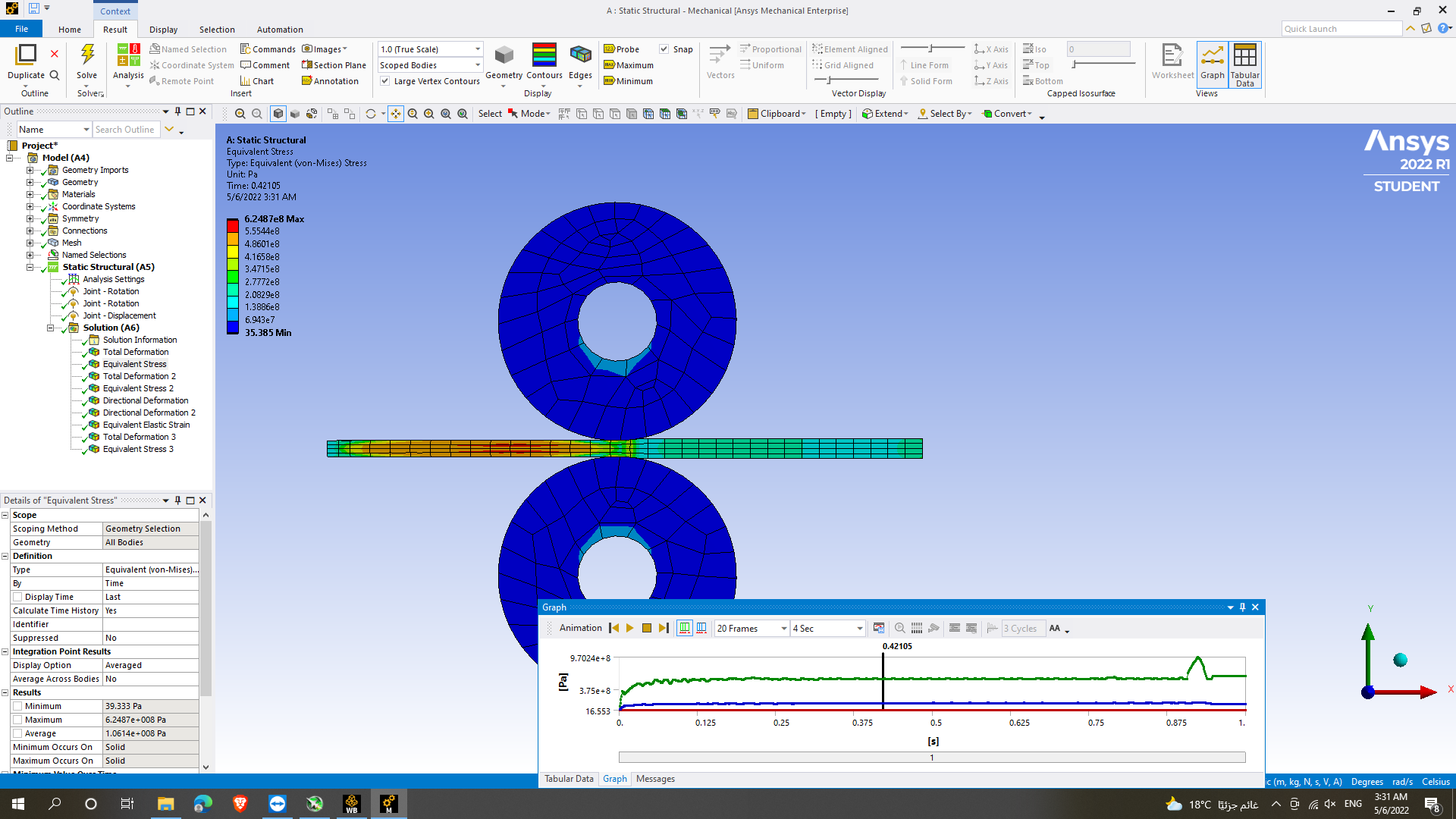1456x819 pixels.
Task: Click the red legend color band
Action: tap(233, 225)
